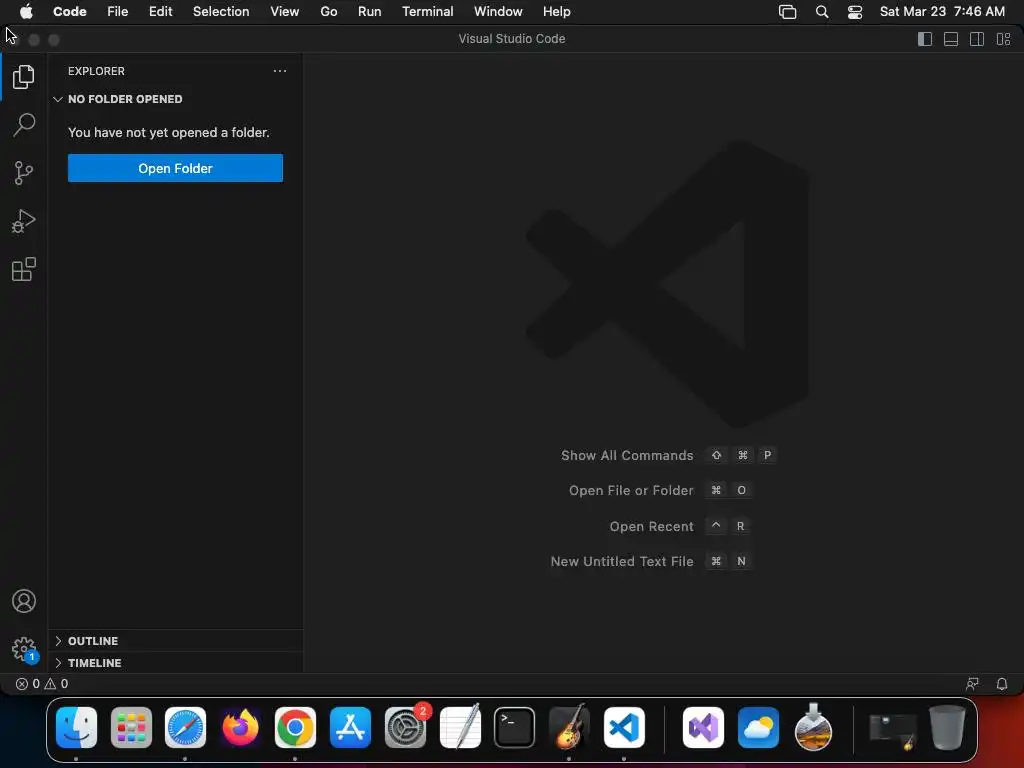1024x768 pixels.
Task: Open Finder from the Dock
Action: pyautogui.click(x=76, y=728)
